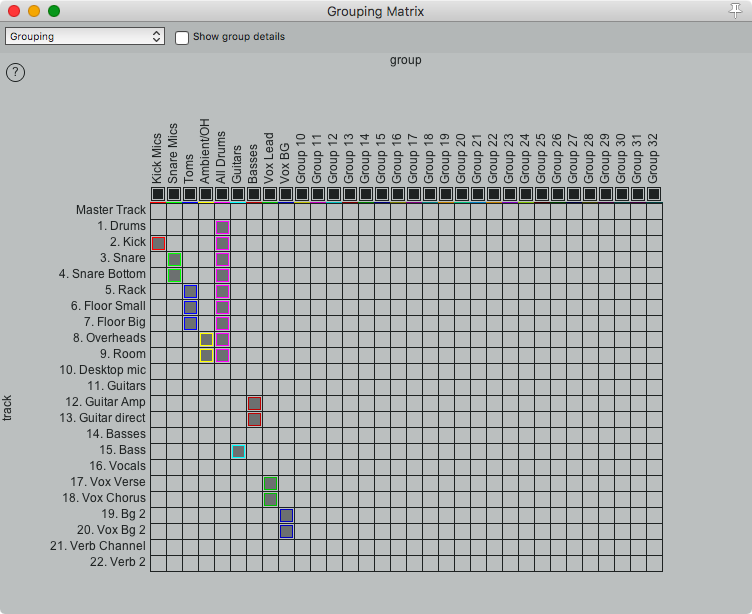The image size is (752, 614).
Task: Click the help question mark icon
Action: point(15,72)
